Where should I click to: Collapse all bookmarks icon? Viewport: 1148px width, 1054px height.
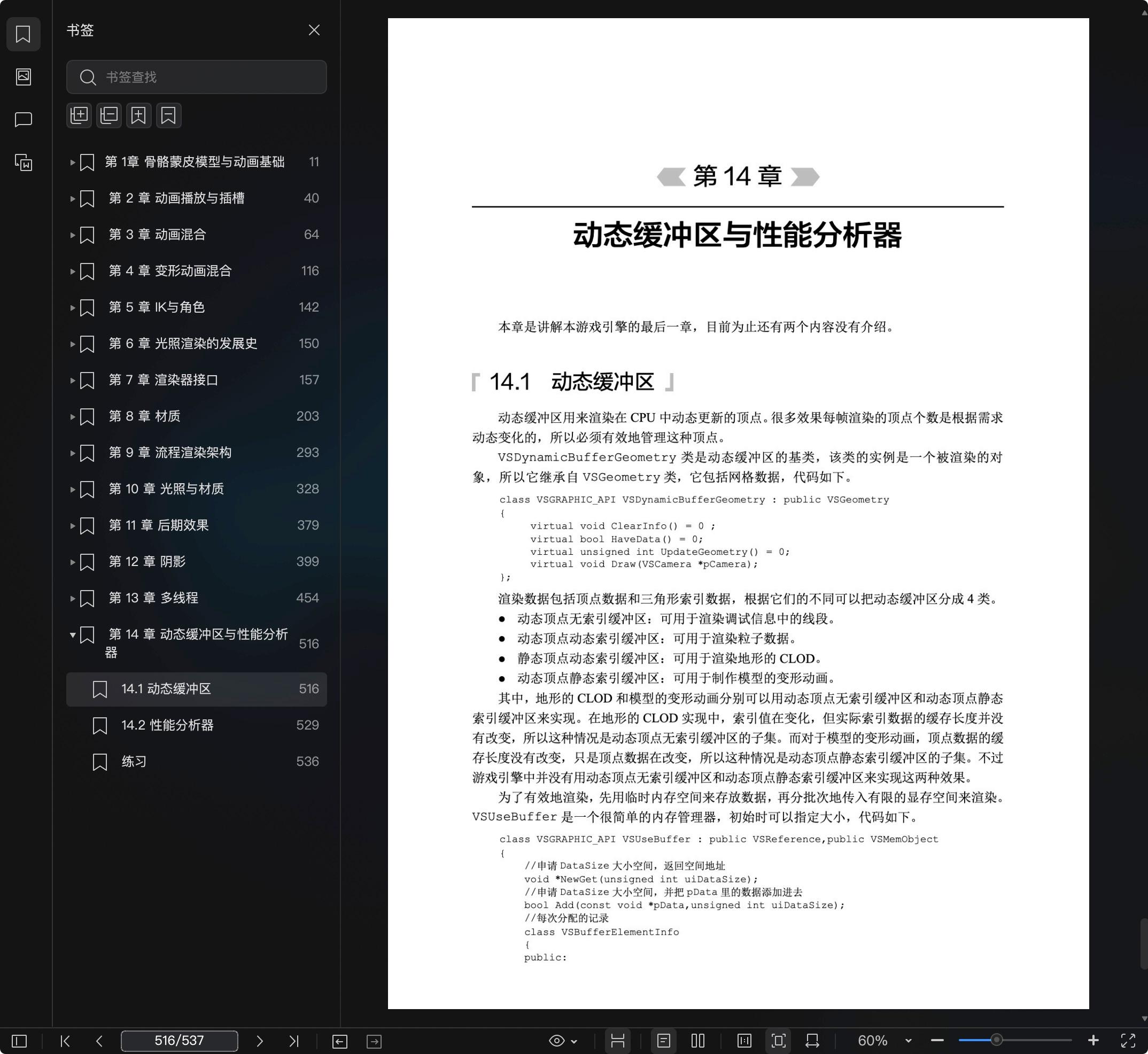point(109,115)
